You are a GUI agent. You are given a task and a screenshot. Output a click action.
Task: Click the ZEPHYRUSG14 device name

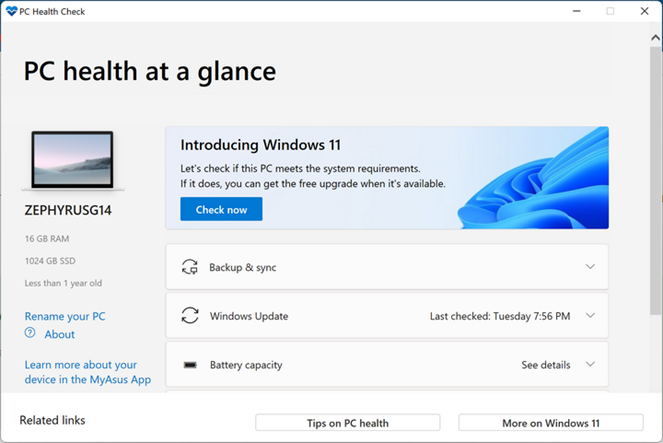coord(68,210)
